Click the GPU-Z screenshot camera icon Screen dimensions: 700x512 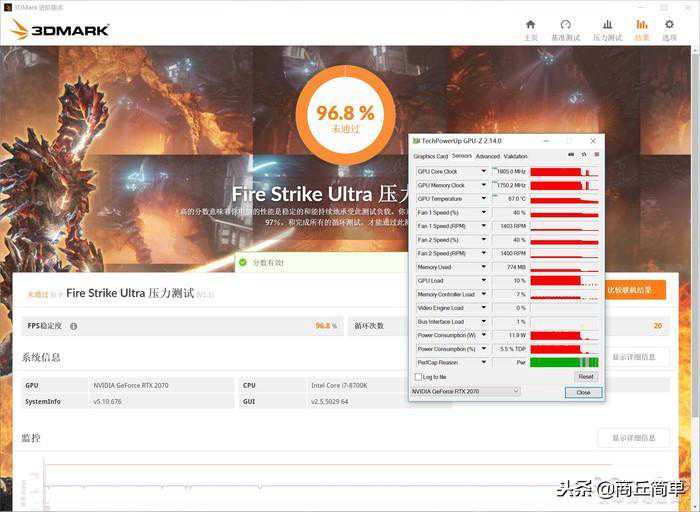coord(571,155)
